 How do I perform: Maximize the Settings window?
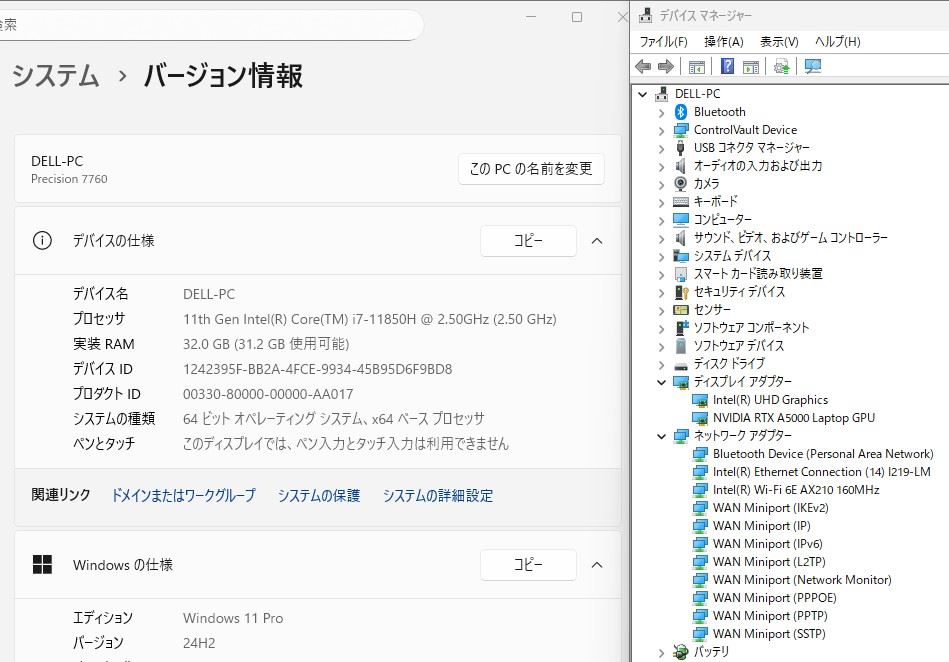pos(577,17)
